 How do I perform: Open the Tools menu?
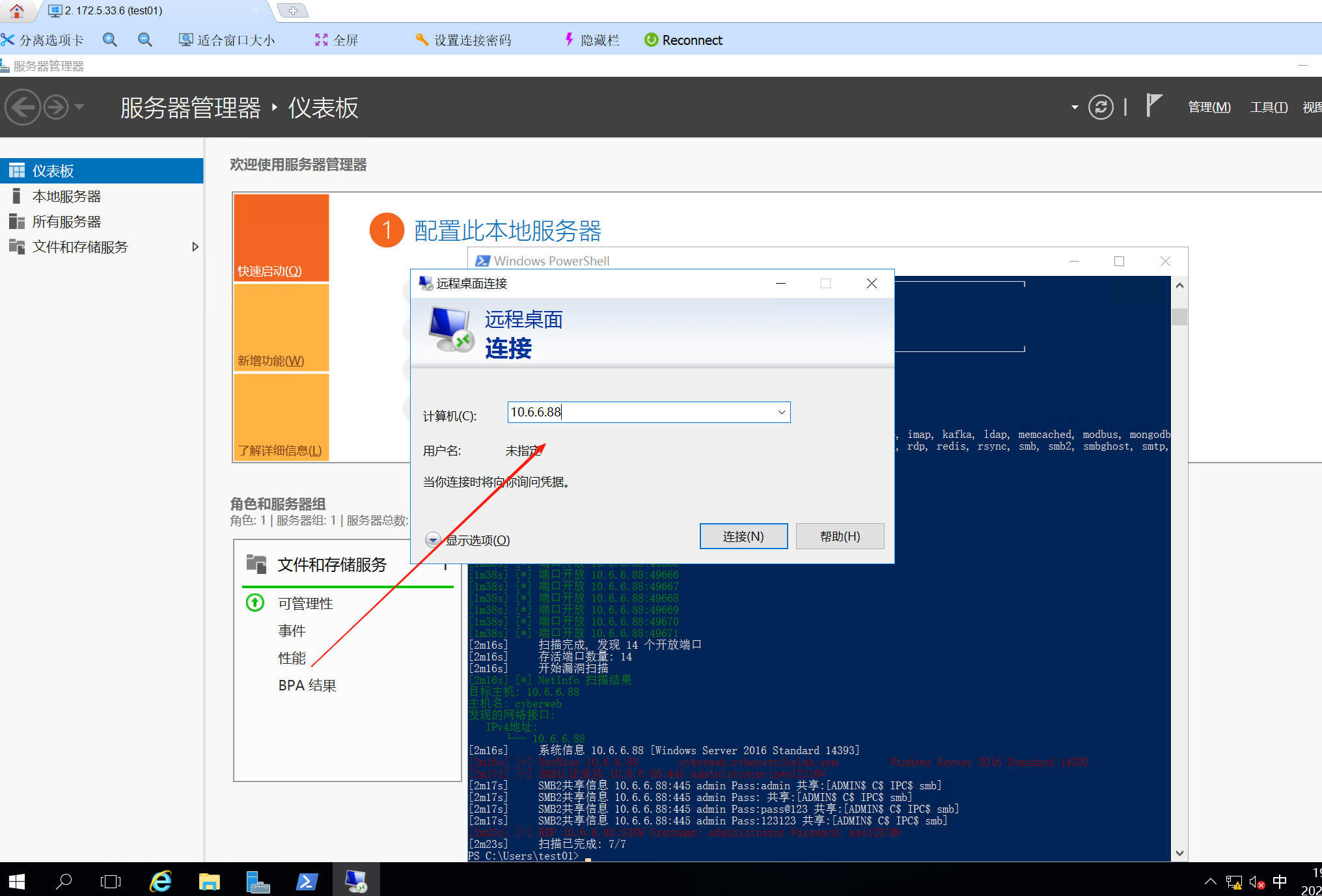pyautogui.click(x=1268, y=107)
